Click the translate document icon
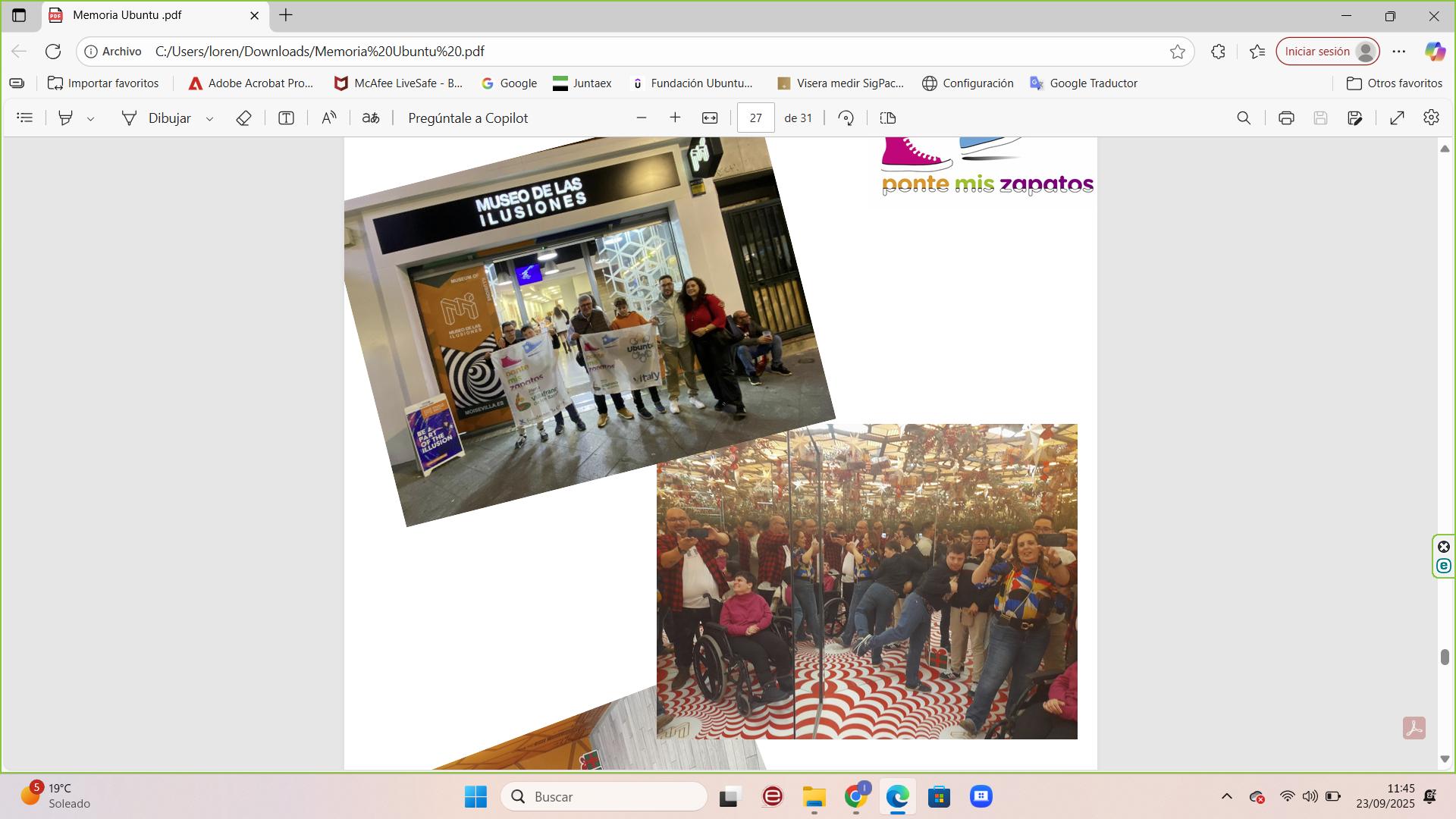The image size is (1456, 819). [x=371, y=118]
